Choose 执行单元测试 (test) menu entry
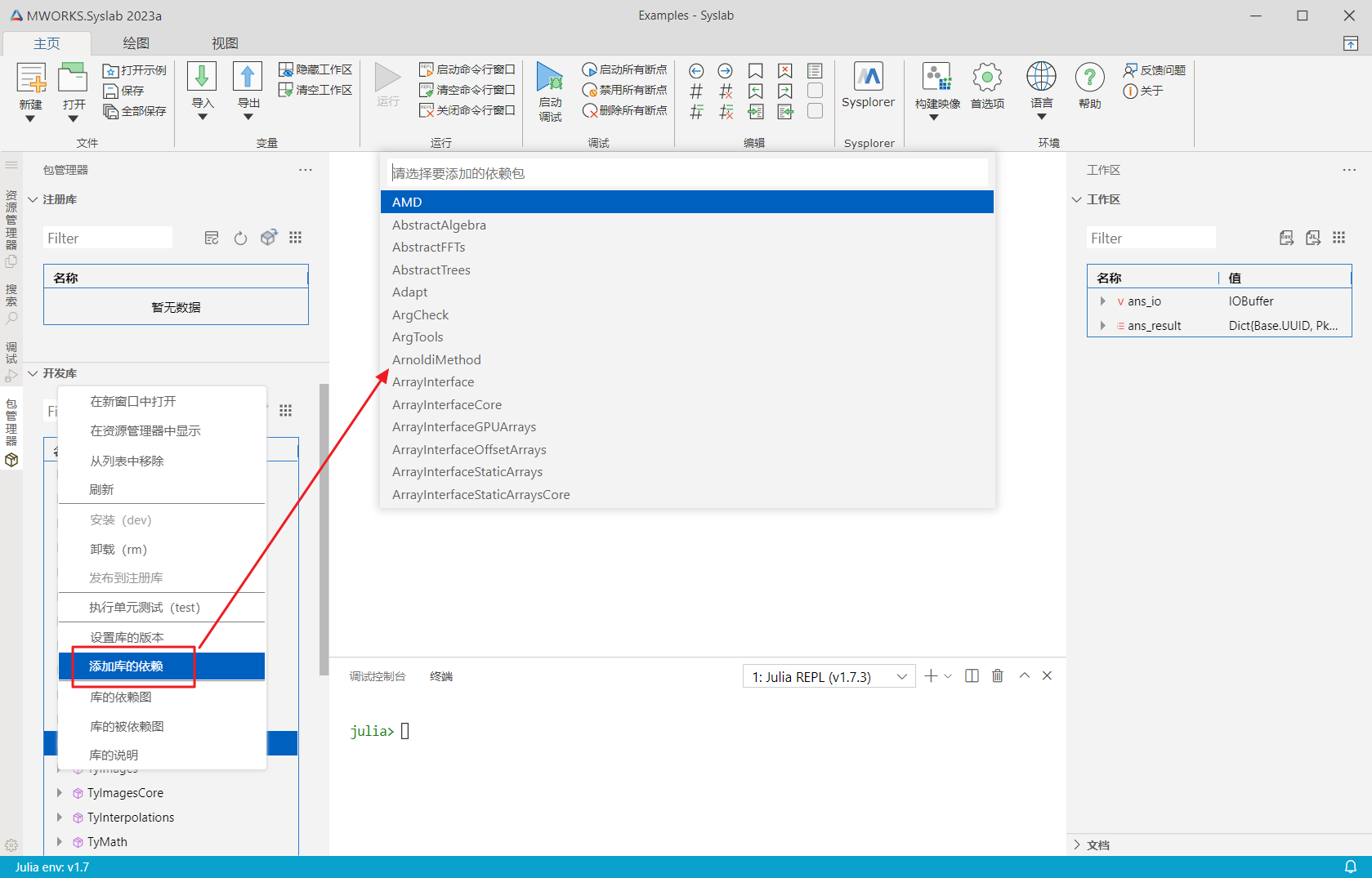The image size is (1372, 878). [x=145, y=608]
